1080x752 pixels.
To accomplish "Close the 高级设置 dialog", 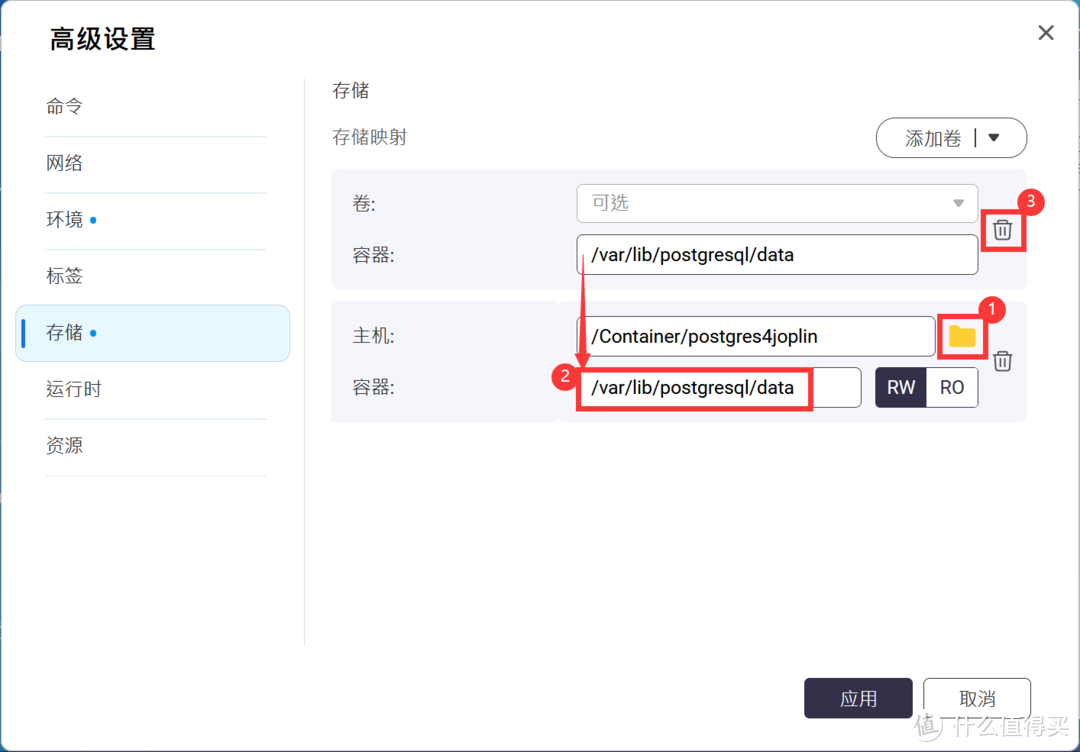I will click(1045, 32).
